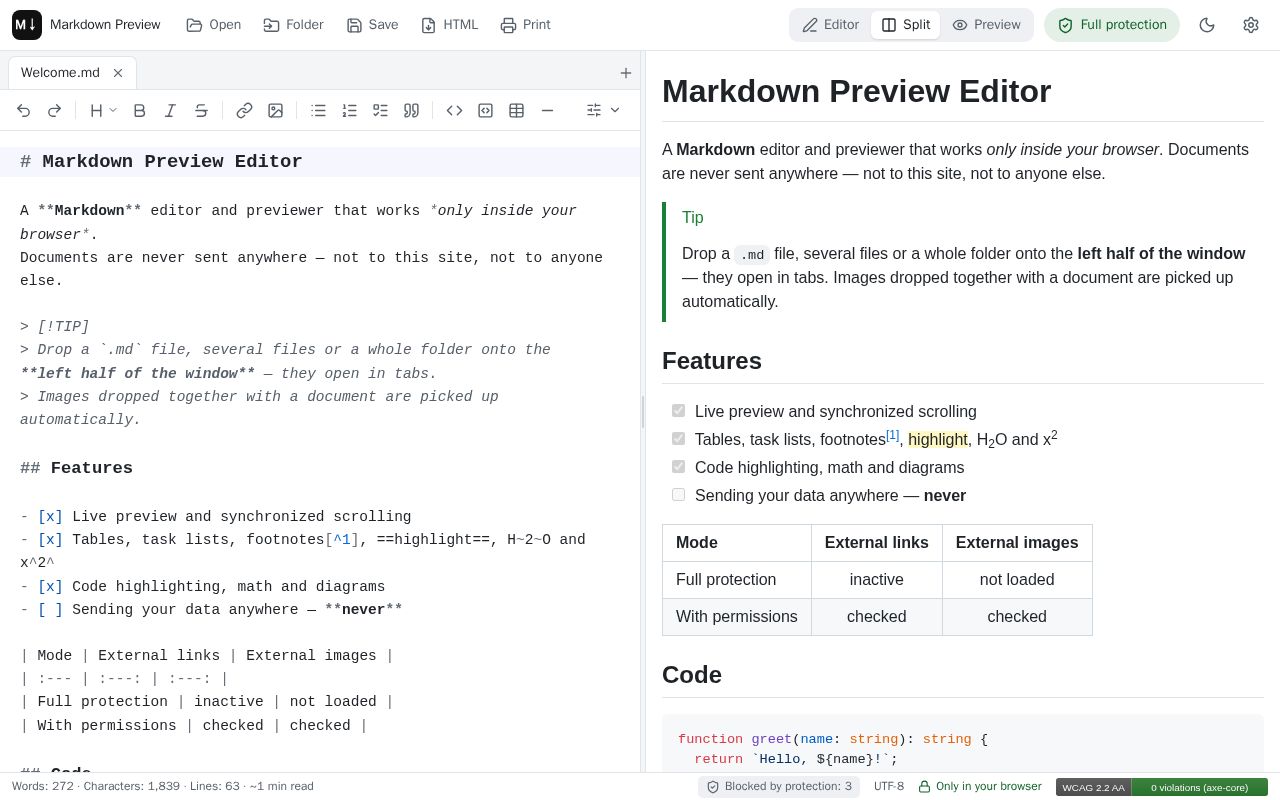This screenshot has width=1280, height=800.
Task: Switch to Editor view mode
Action: pos(830,25)
